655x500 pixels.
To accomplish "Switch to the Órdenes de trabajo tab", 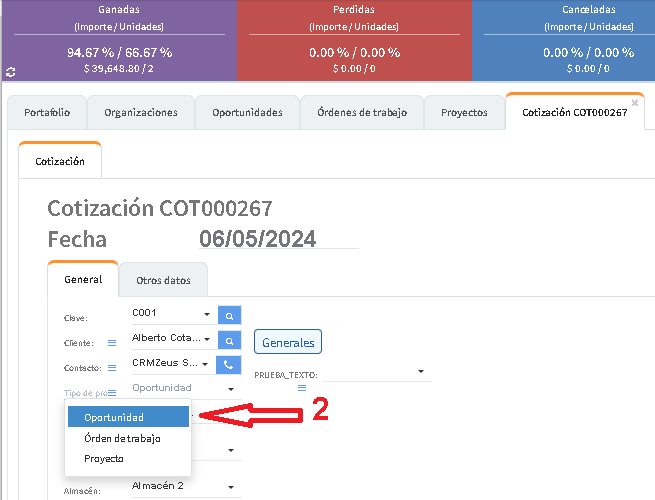I will click(362, 112).
